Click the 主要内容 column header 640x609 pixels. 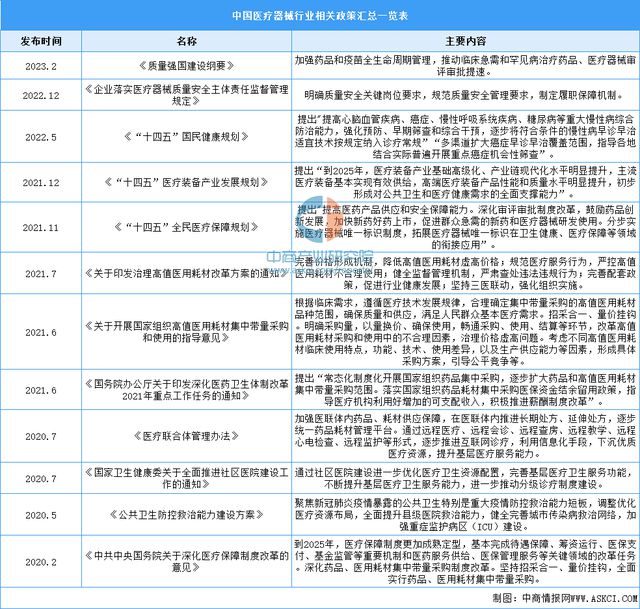coord(465,41)
